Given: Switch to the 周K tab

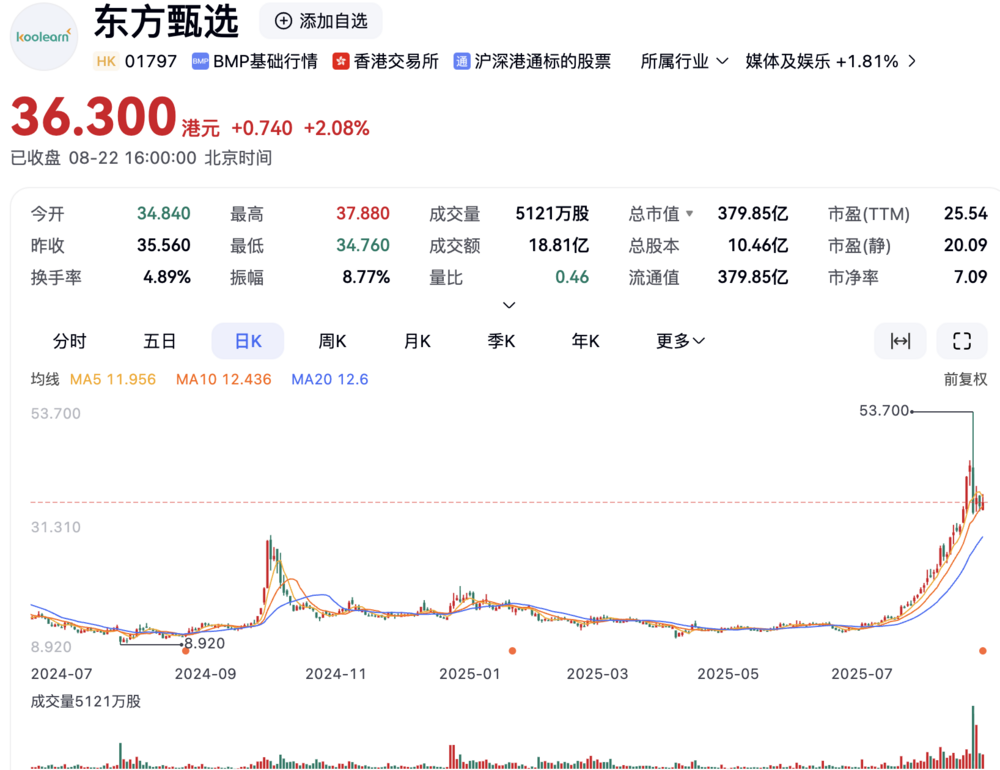Looking at the screenshot, I should tap(332, 341).
